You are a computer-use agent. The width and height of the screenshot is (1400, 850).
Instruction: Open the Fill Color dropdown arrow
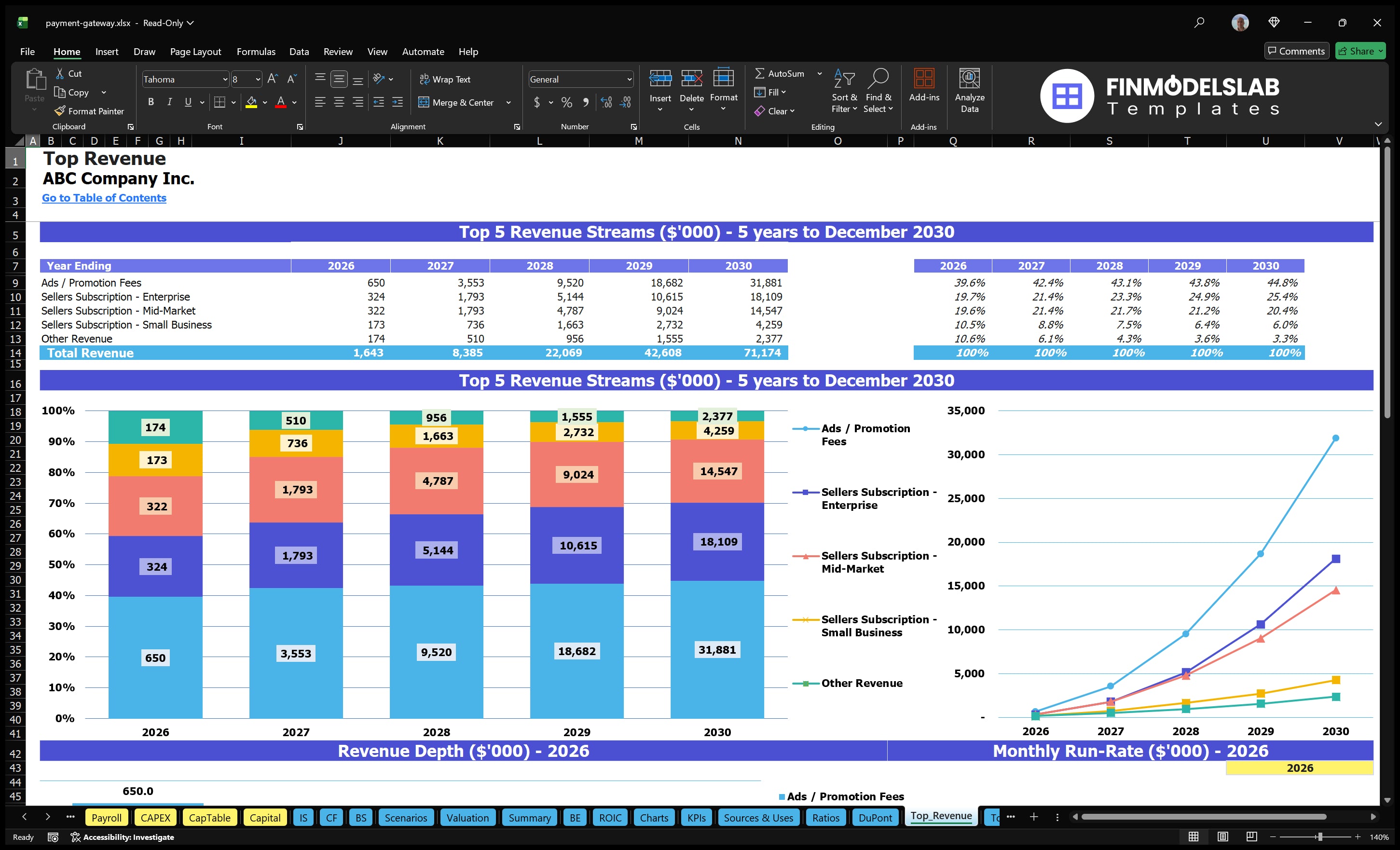pos(264,103)
